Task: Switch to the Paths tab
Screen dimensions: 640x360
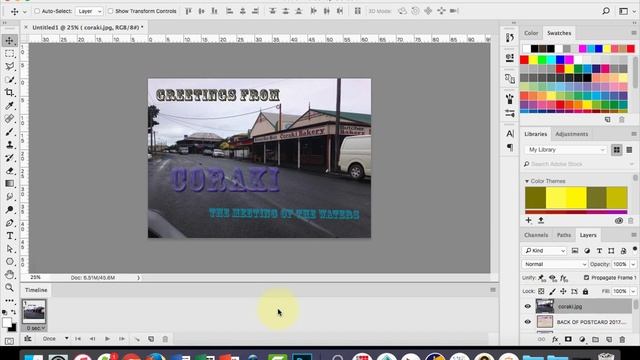Action: [x=564, y=235]
